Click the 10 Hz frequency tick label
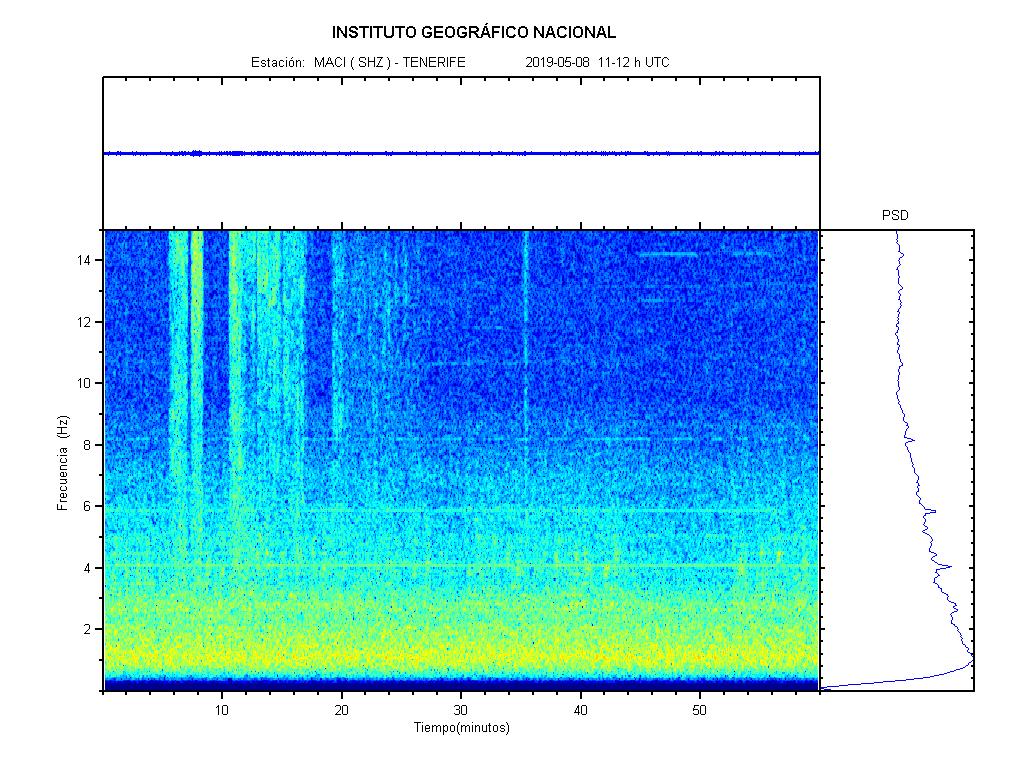Viewport: 1025px width, 768px height. (x=85, y=383)
